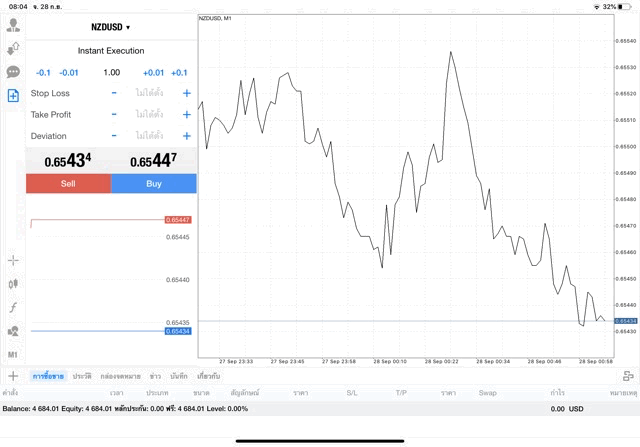The height and width of the screenshot is (447, 640).
Task: Add +0.01 to the lot volume
Action: coord(153,72)
